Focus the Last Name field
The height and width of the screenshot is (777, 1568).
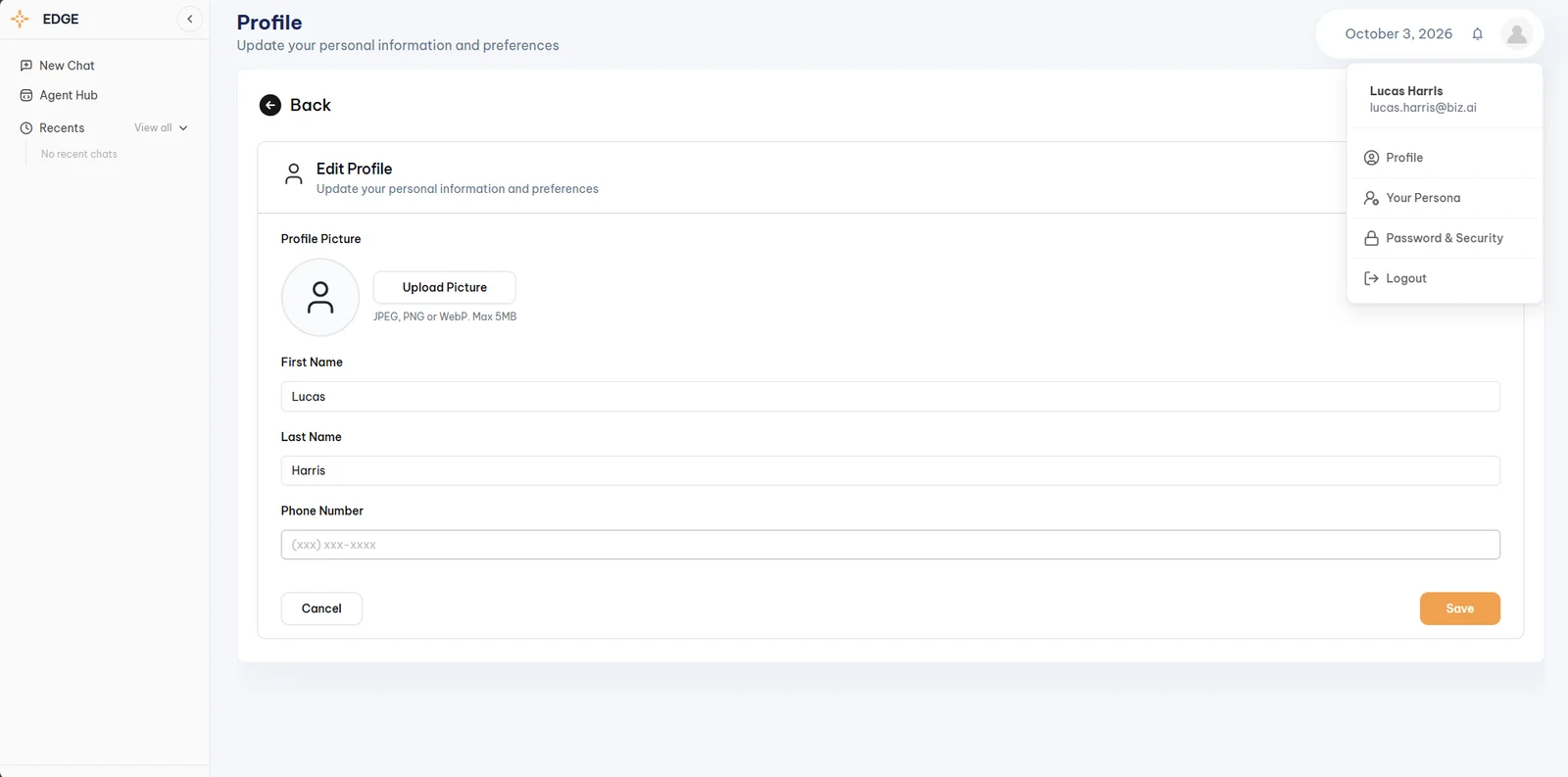pos(890,470)
